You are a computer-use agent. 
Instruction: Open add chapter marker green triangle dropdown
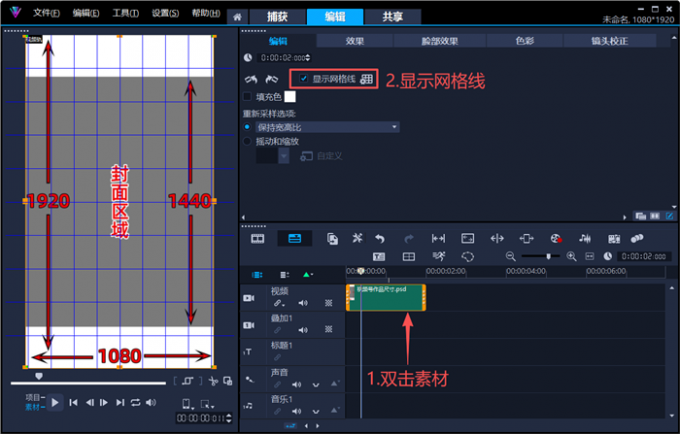tap(308, 275)
